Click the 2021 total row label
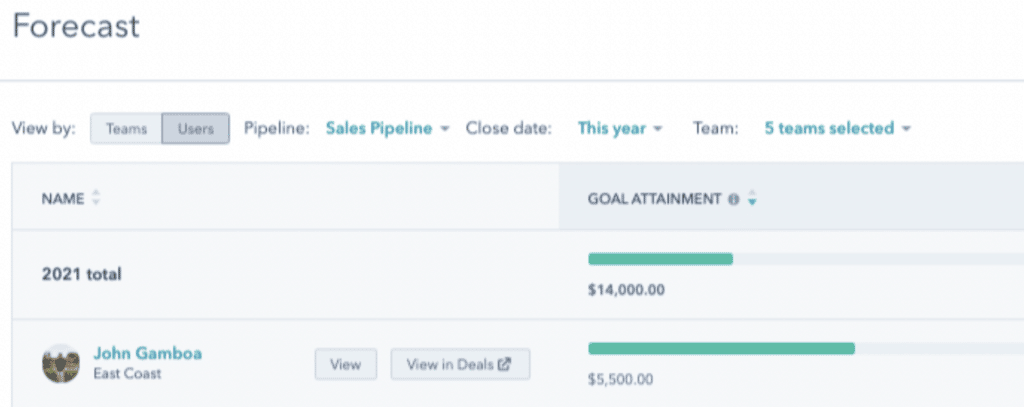The width and height of the screenshot is (1024, 407). tap(82, 274)
